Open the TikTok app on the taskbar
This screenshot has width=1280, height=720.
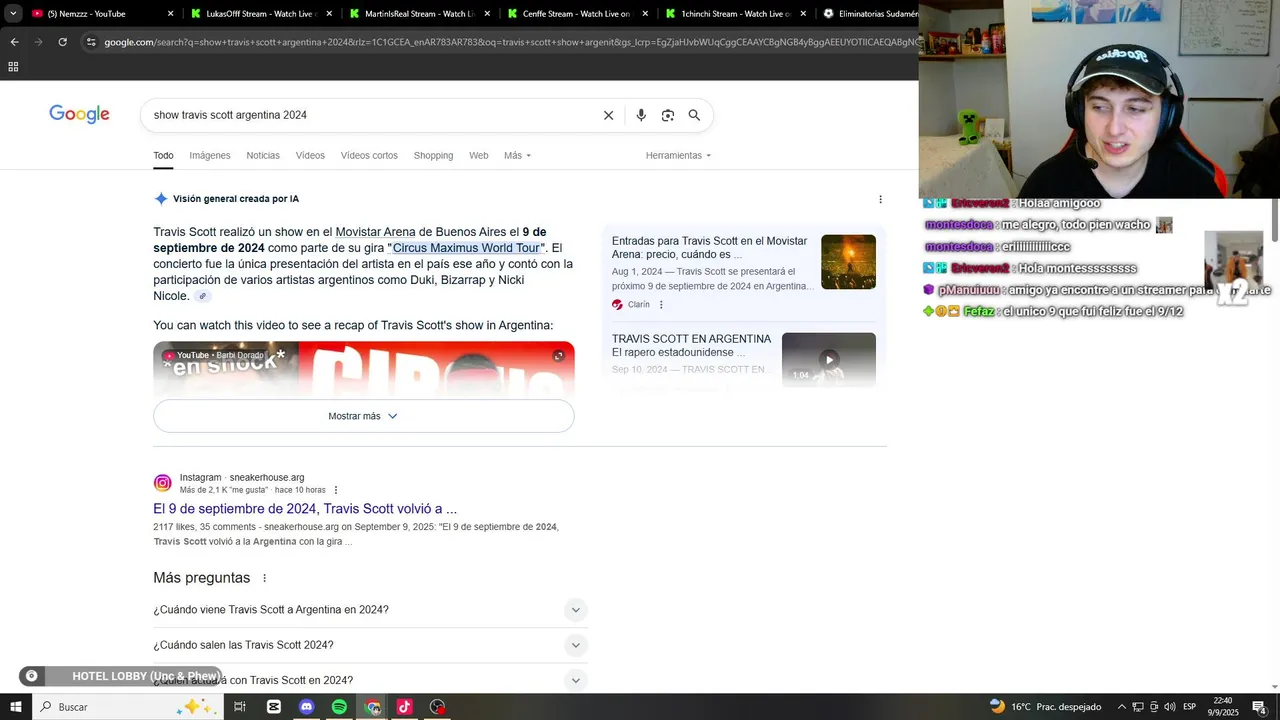(404, 707)
